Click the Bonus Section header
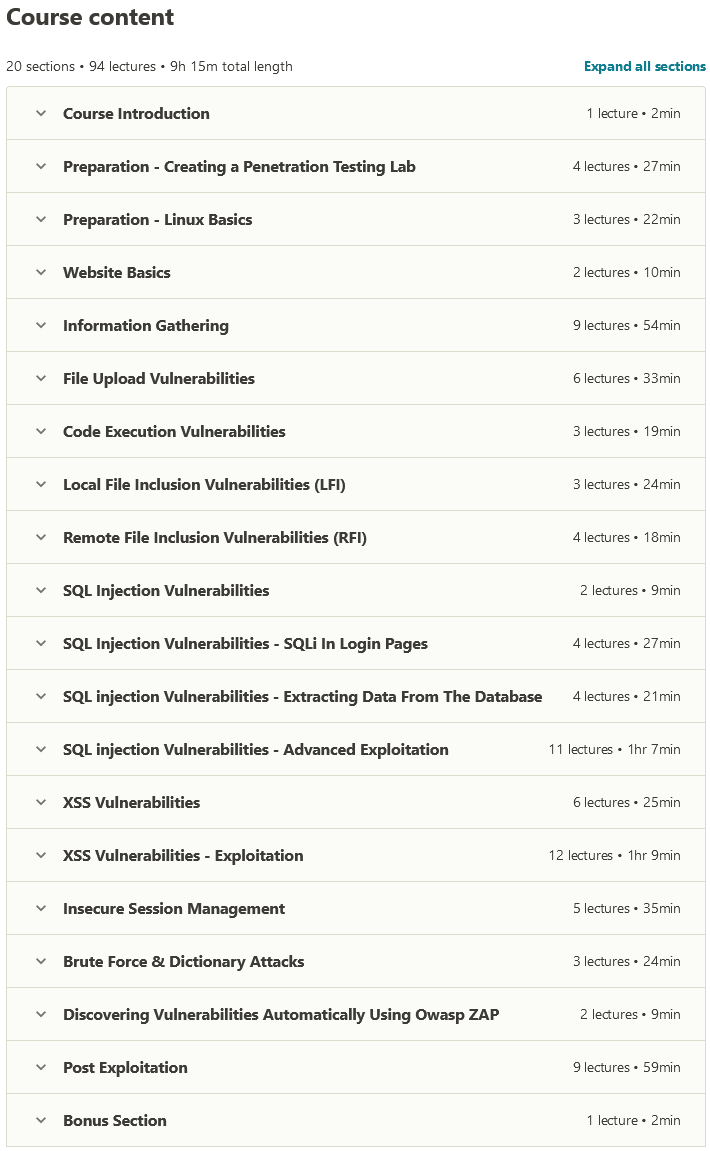710x1151 pixels. 115,1121
